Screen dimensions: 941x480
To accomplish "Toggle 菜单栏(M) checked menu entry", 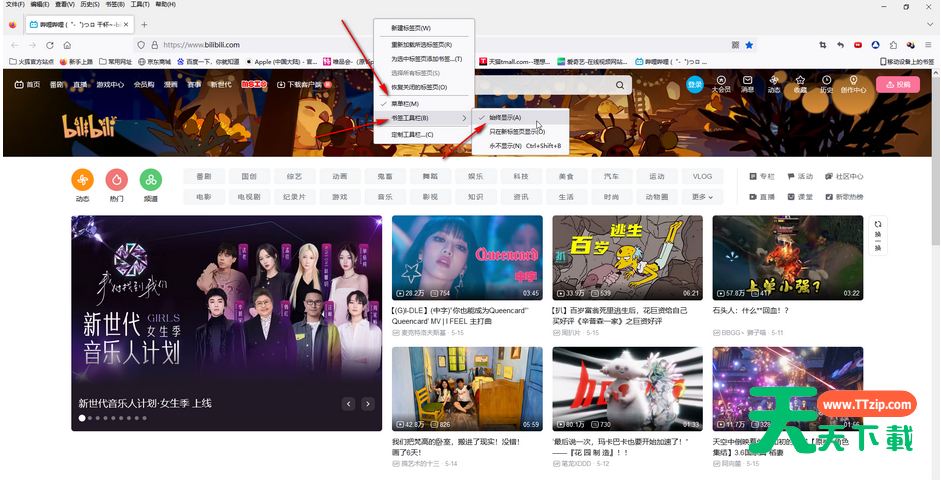I will tap(424, 104).
